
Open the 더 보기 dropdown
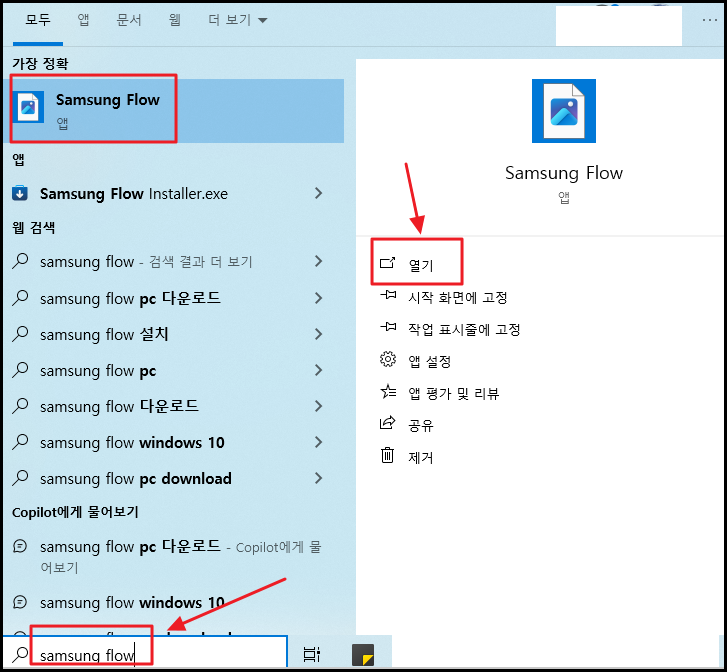[x=237, y=19]
